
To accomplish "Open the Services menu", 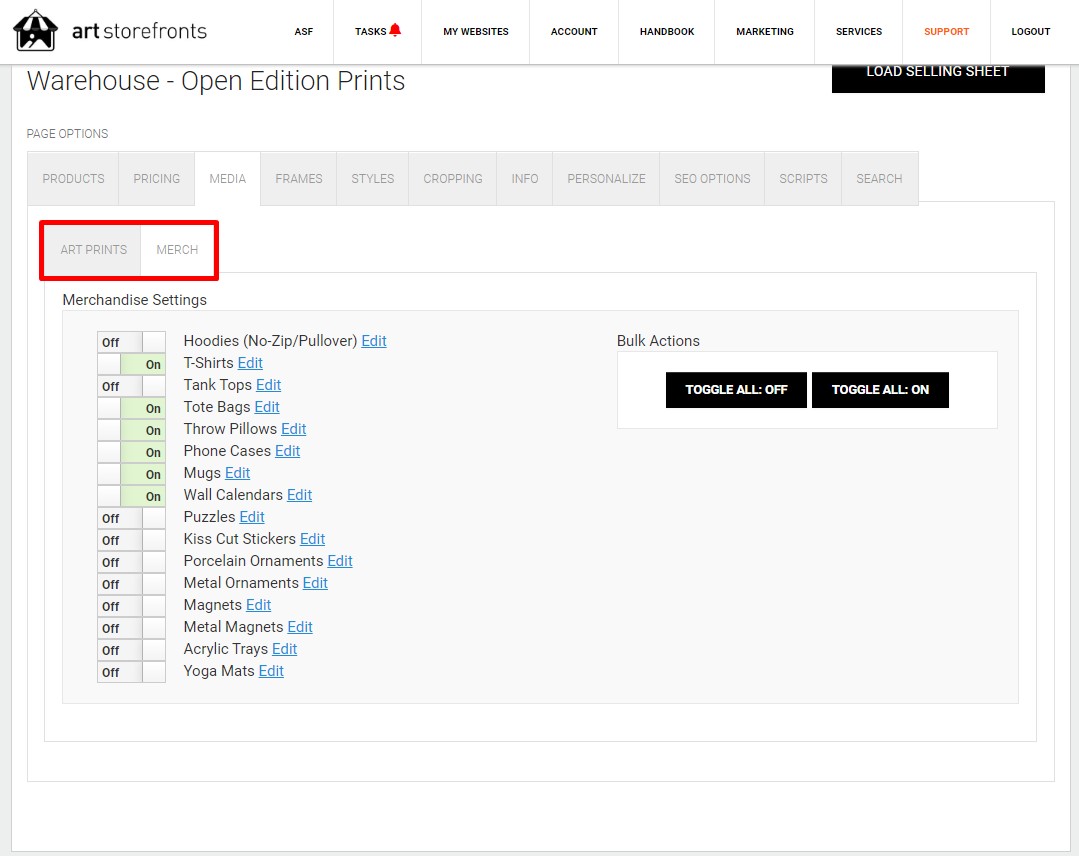I will (859, 32).
